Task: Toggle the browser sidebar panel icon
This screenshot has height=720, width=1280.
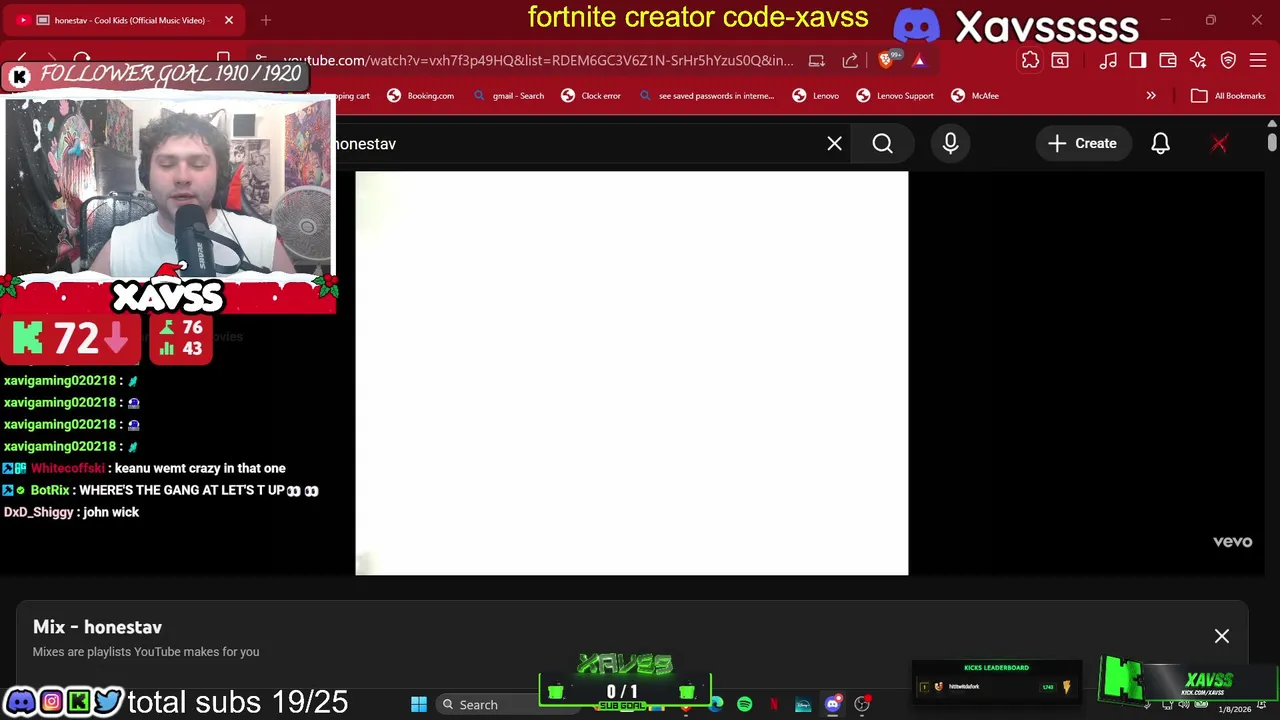Action: tap(1138, 61)
